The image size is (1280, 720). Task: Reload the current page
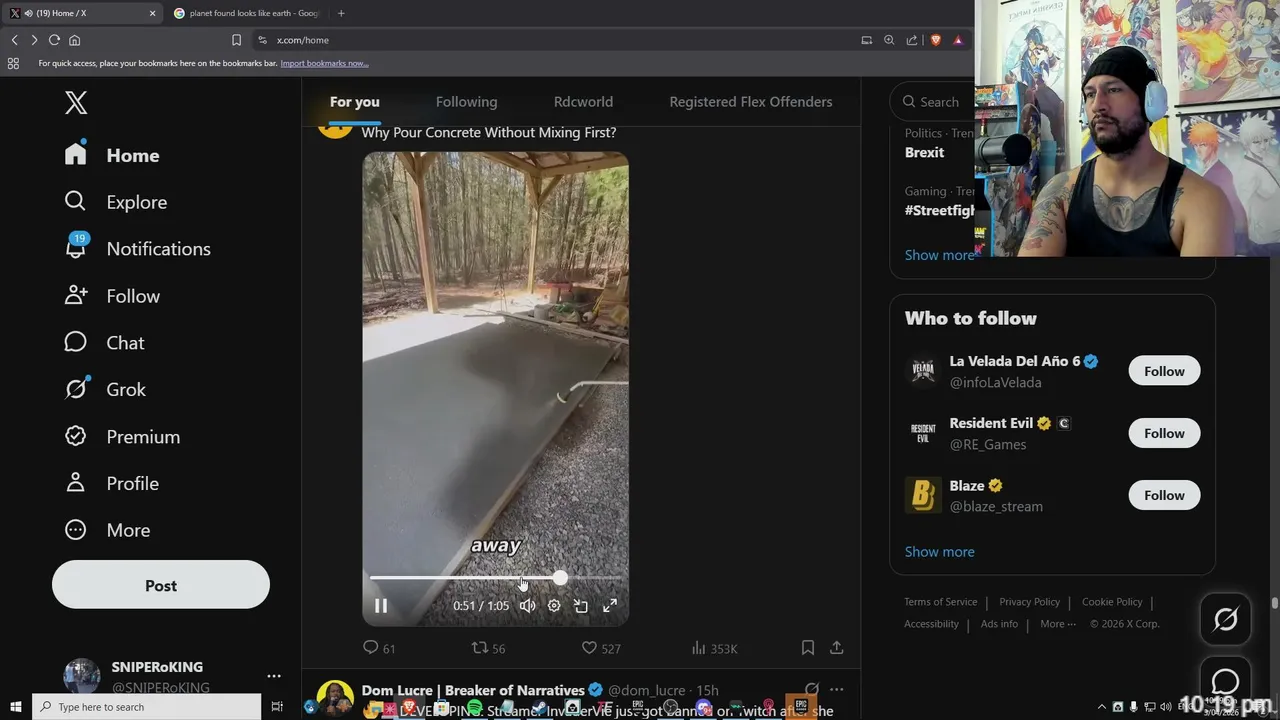coord(54,40)
